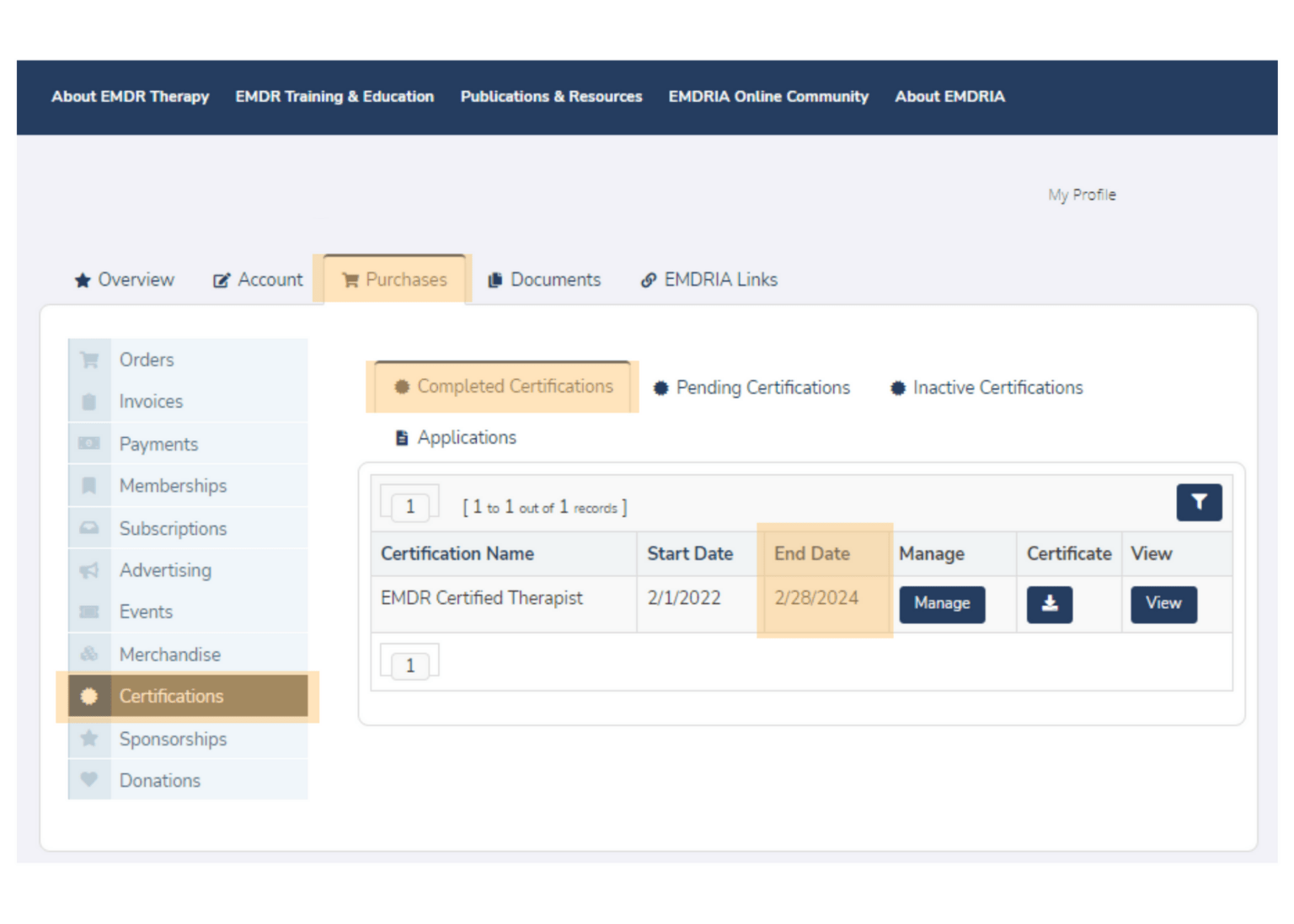Select Certifications in the sidebar
This screenshot has height=924, width=1294.
pos(188,697)
